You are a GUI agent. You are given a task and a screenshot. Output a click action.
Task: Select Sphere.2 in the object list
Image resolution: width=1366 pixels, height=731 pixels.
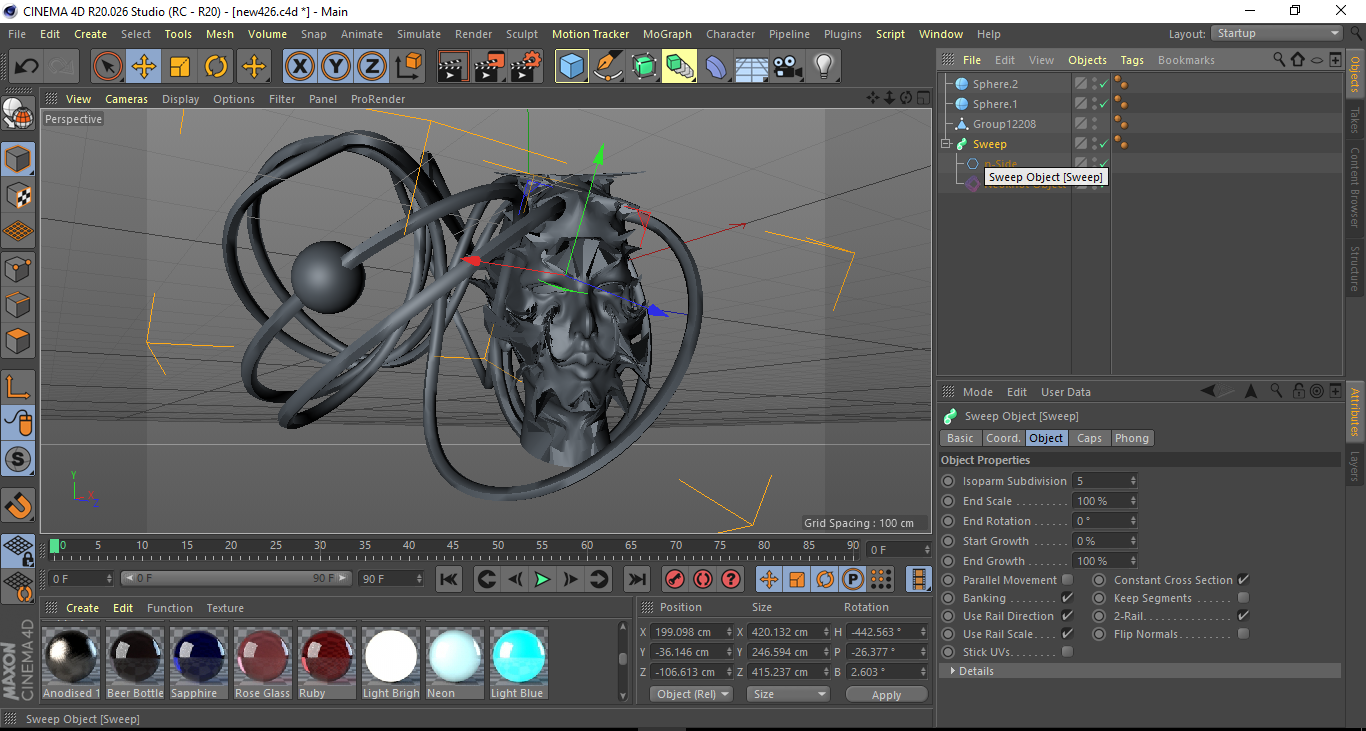point(995,84)
